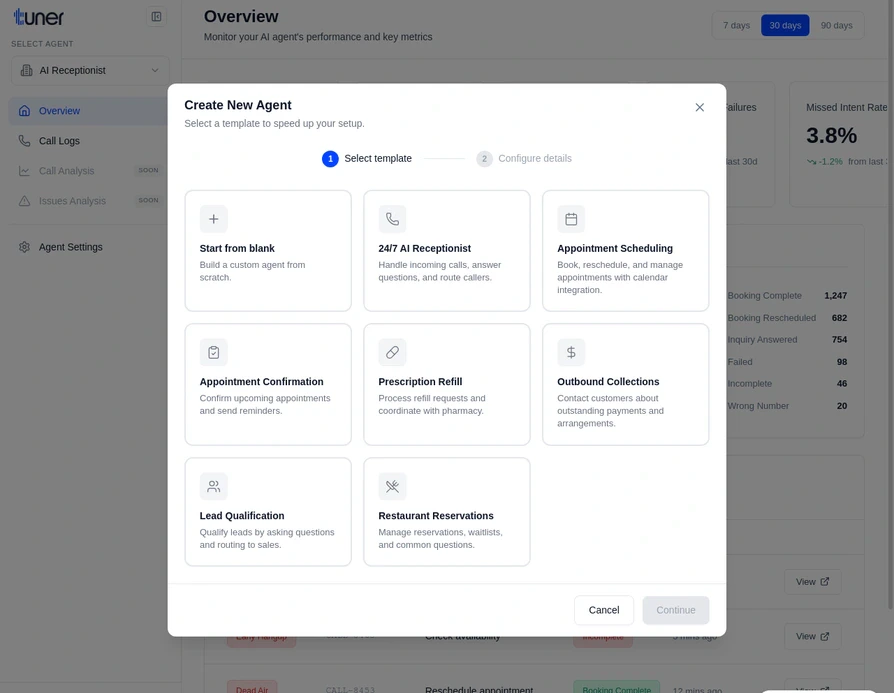Switch to the 90 days range

pyautogui.click(x=837, y=25)
